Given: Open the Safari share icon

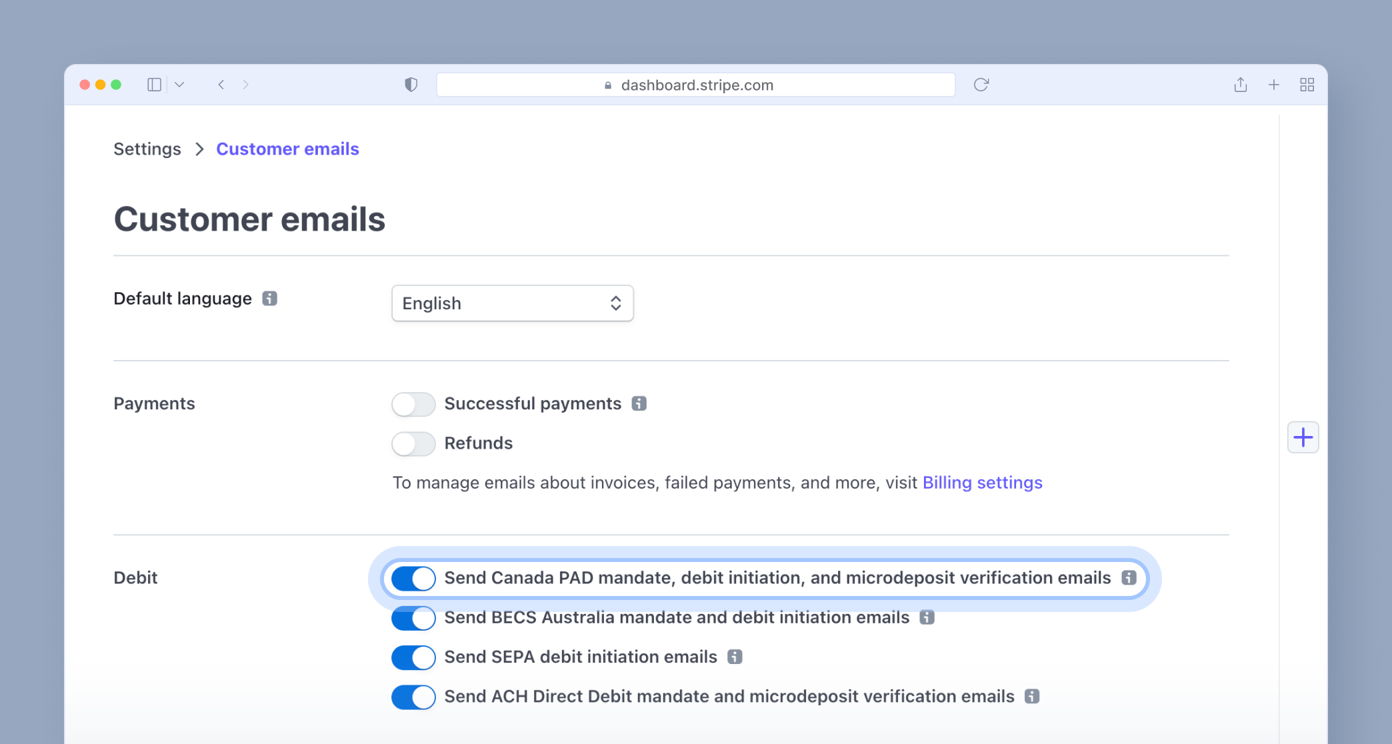Looking at the screenshot, I should pyautogui.click(x=1240, y=84).
